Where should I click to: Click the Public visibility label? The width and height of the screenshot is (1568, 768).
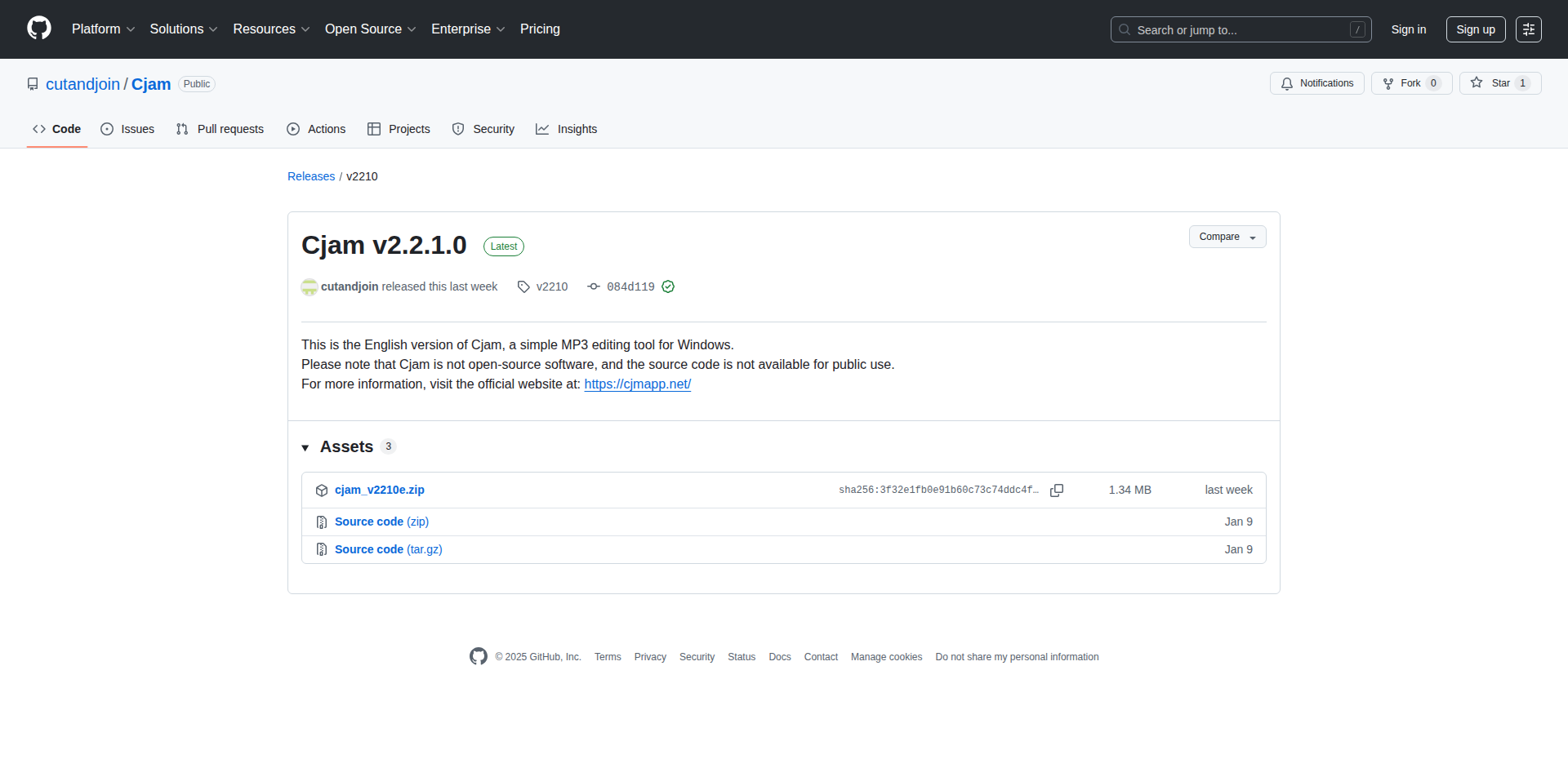pyautogui.click(x=197, y=84)
